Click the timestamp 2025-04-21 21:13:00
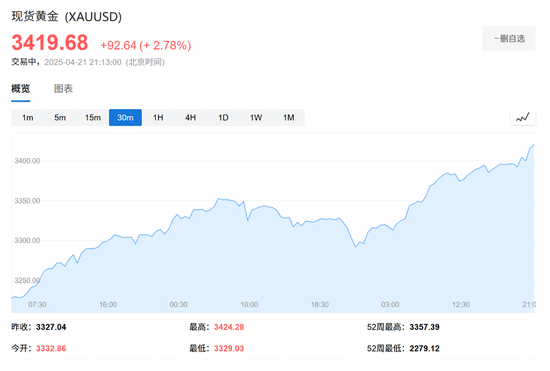This screenshot has height=371, width=550. point(83,62)
